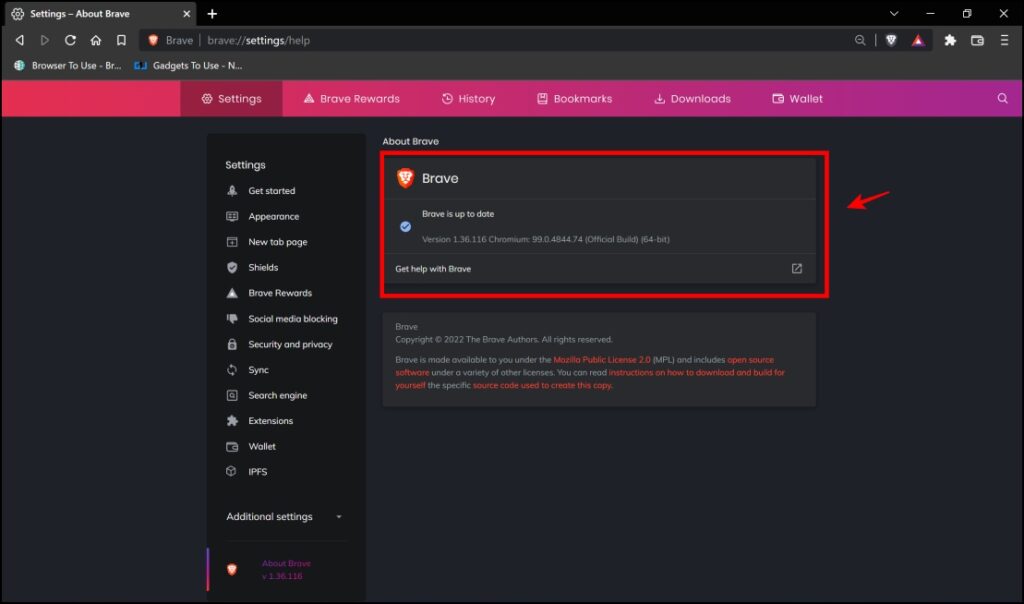Open New tab page settings
1024x604 pixels.
coord(278,242)
